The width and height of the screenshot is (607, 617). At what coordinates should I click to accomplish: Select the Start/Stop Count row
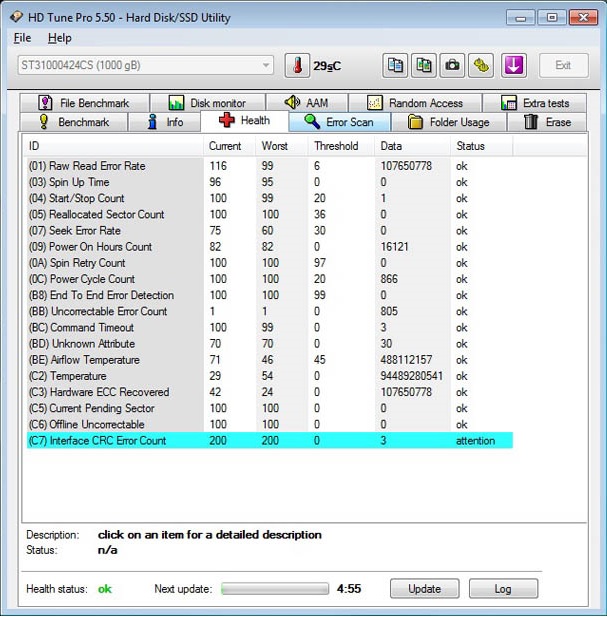[x=270, y=198]
